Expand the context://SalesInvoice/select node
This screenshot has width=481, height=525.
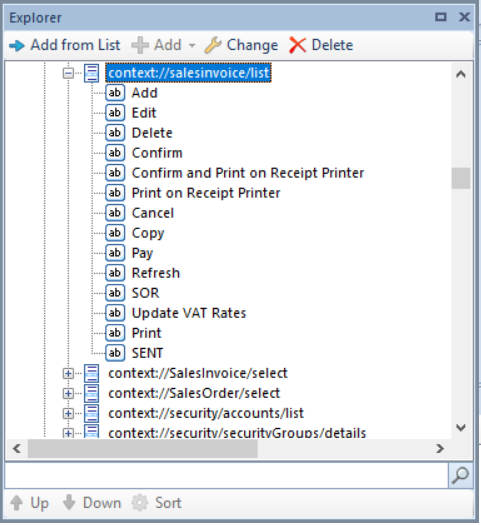(x=68, y=373)
